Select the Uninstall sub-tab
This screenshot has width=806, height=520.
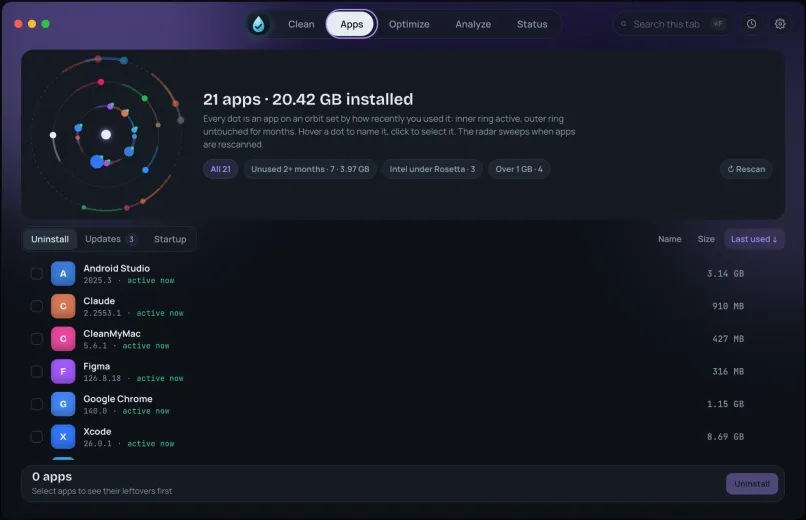(x=50, y=239)
